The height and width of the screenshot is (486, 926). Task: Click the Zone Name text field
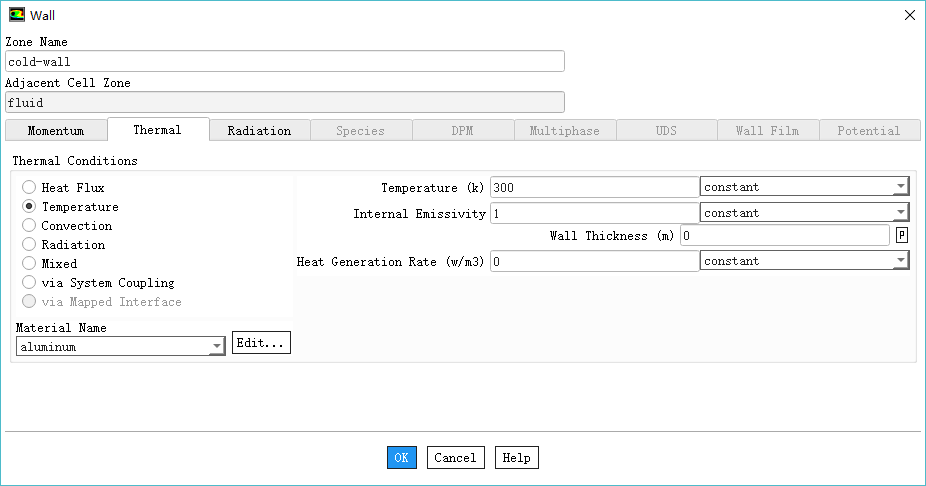click(x=285, y=62)
